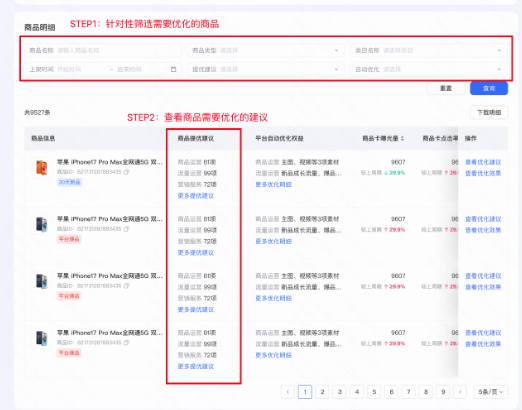Open 更多提优建议 in the second product row

196,253
